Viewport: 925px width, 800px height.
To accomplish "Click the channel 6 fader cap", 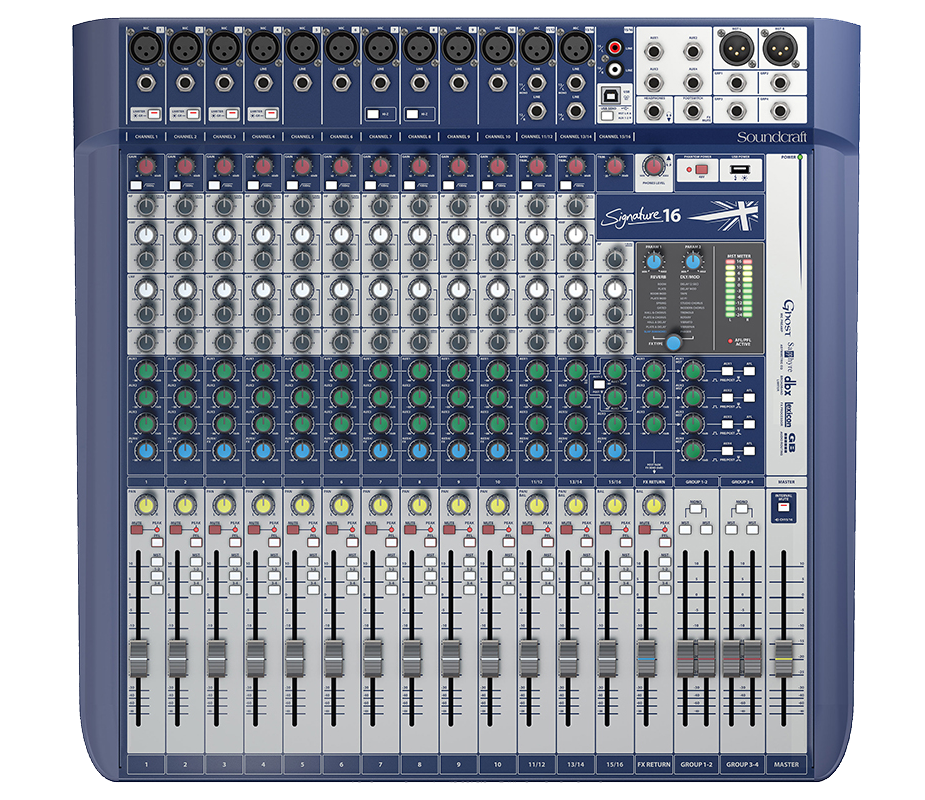I will coord(334,658).
